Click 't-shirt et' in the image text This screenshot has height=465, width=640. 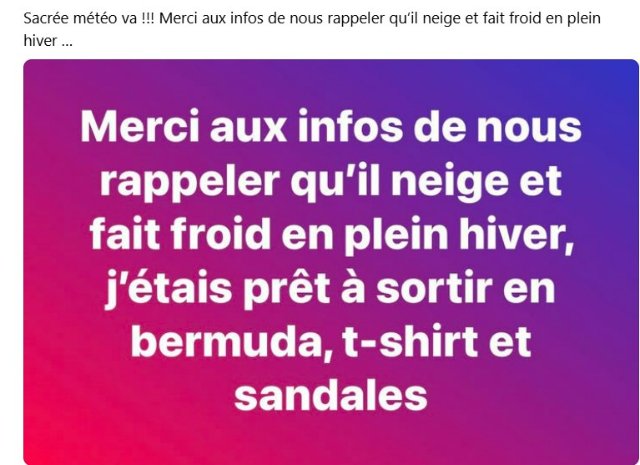[x=437, y=341]
